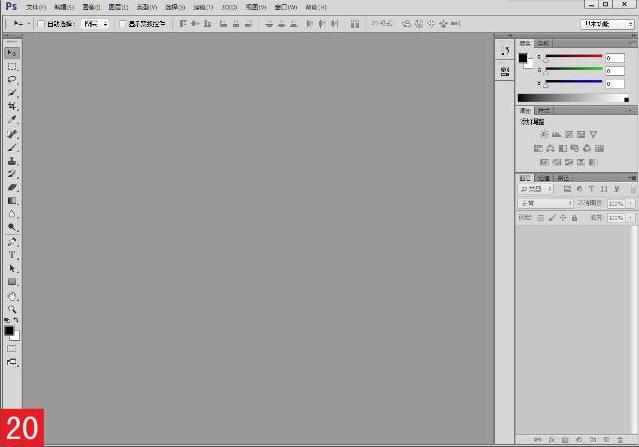Switch to the 通道 channels tab
Screen dimensions: 639x447
[544, 178]
